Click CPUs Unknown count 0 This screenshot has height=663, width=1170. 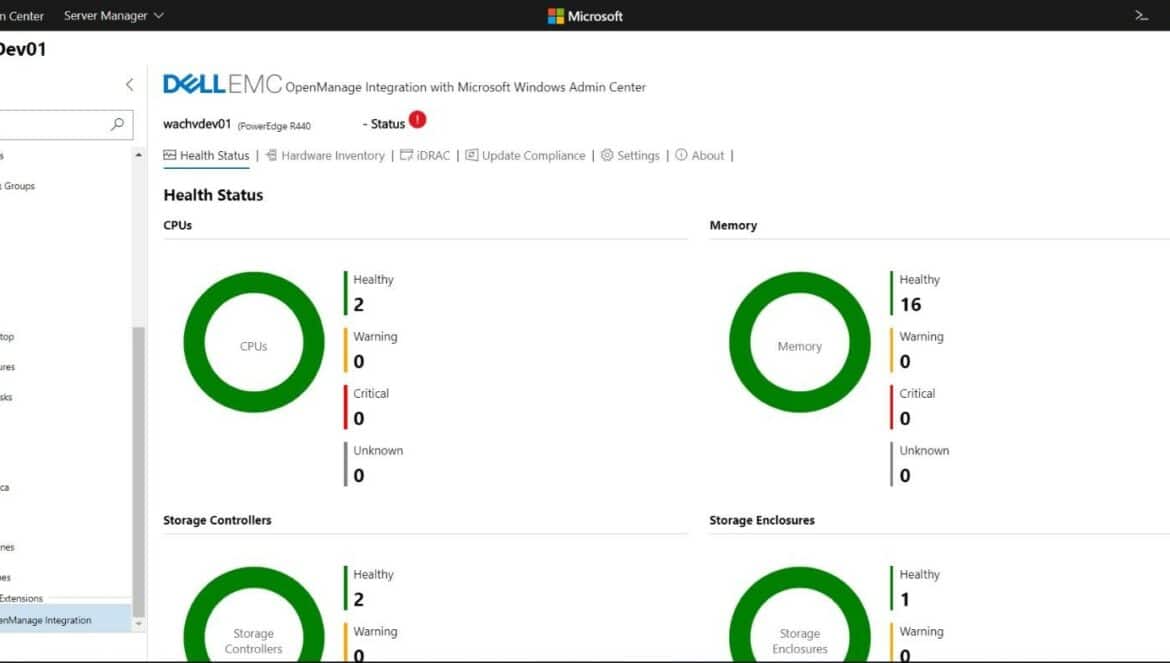tap(359, 475)
